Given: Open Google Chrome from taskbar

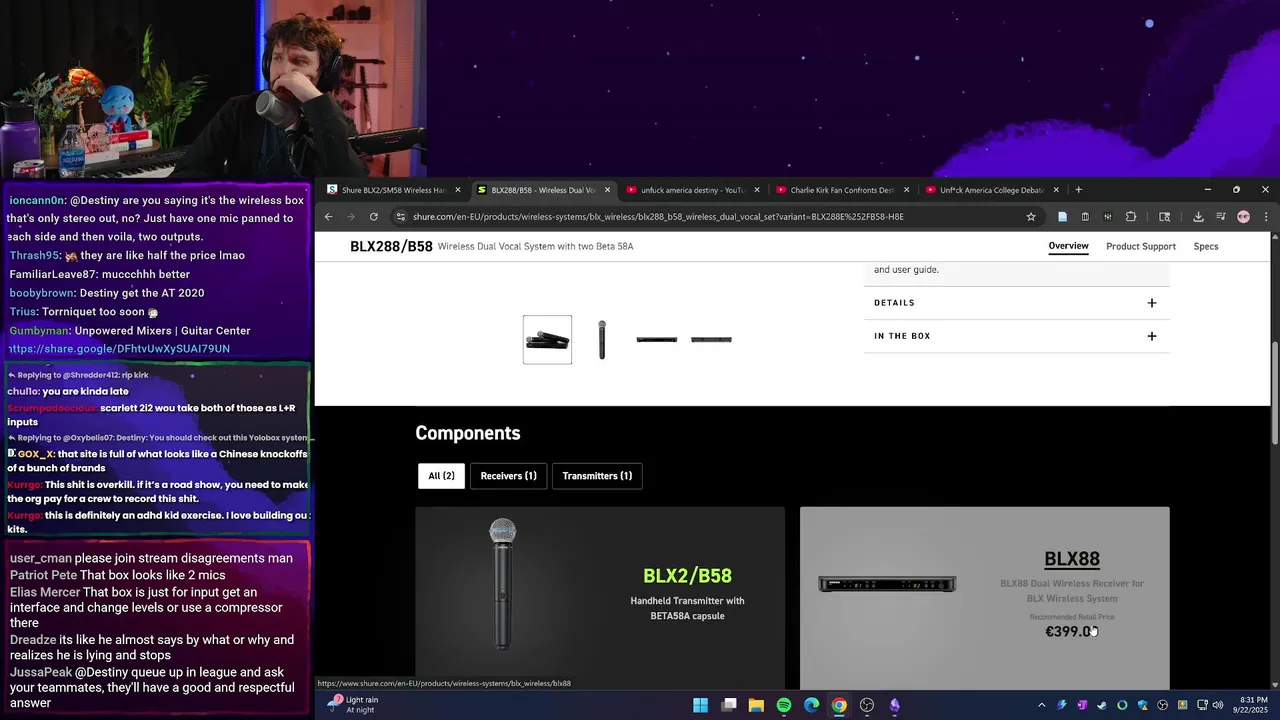Looking at the screenshot, I should pyautogui.click(x=839, y=705).
